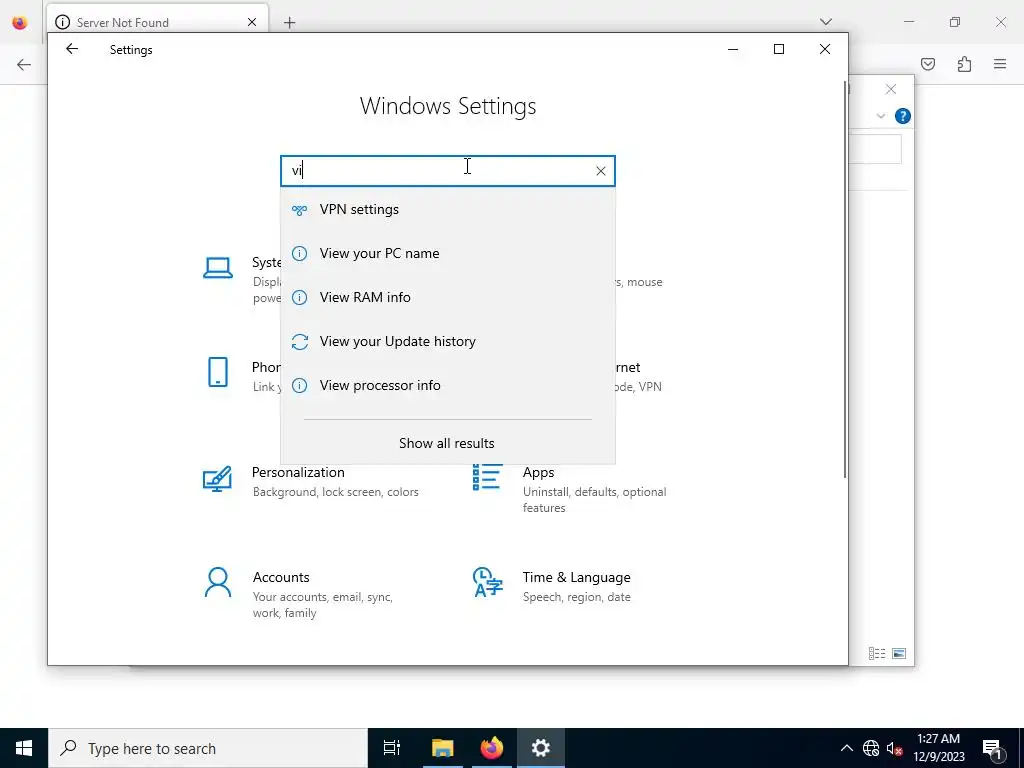Select View your PC name suggestion
The height and width of the screenshot is (768, 1024).
point(448,253)
